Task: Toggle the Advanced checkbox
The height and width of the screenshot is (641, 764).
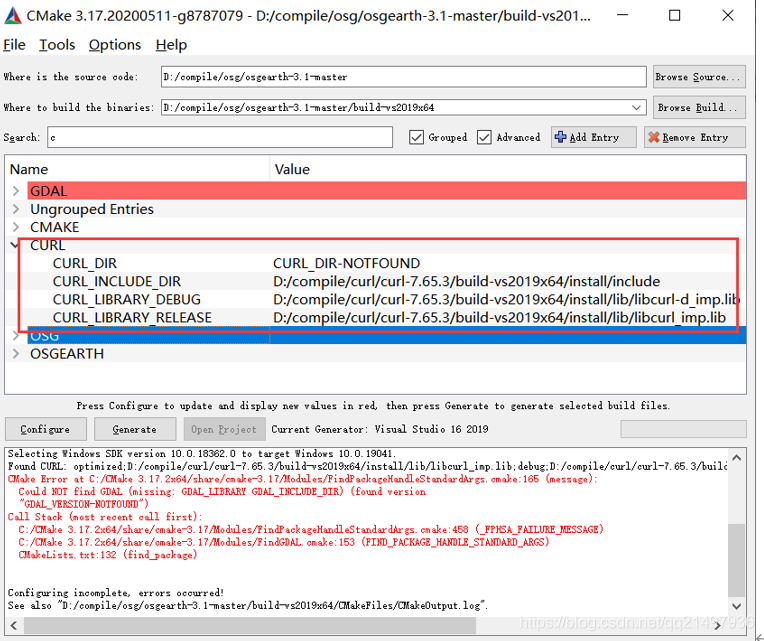Action: (484, 137)
